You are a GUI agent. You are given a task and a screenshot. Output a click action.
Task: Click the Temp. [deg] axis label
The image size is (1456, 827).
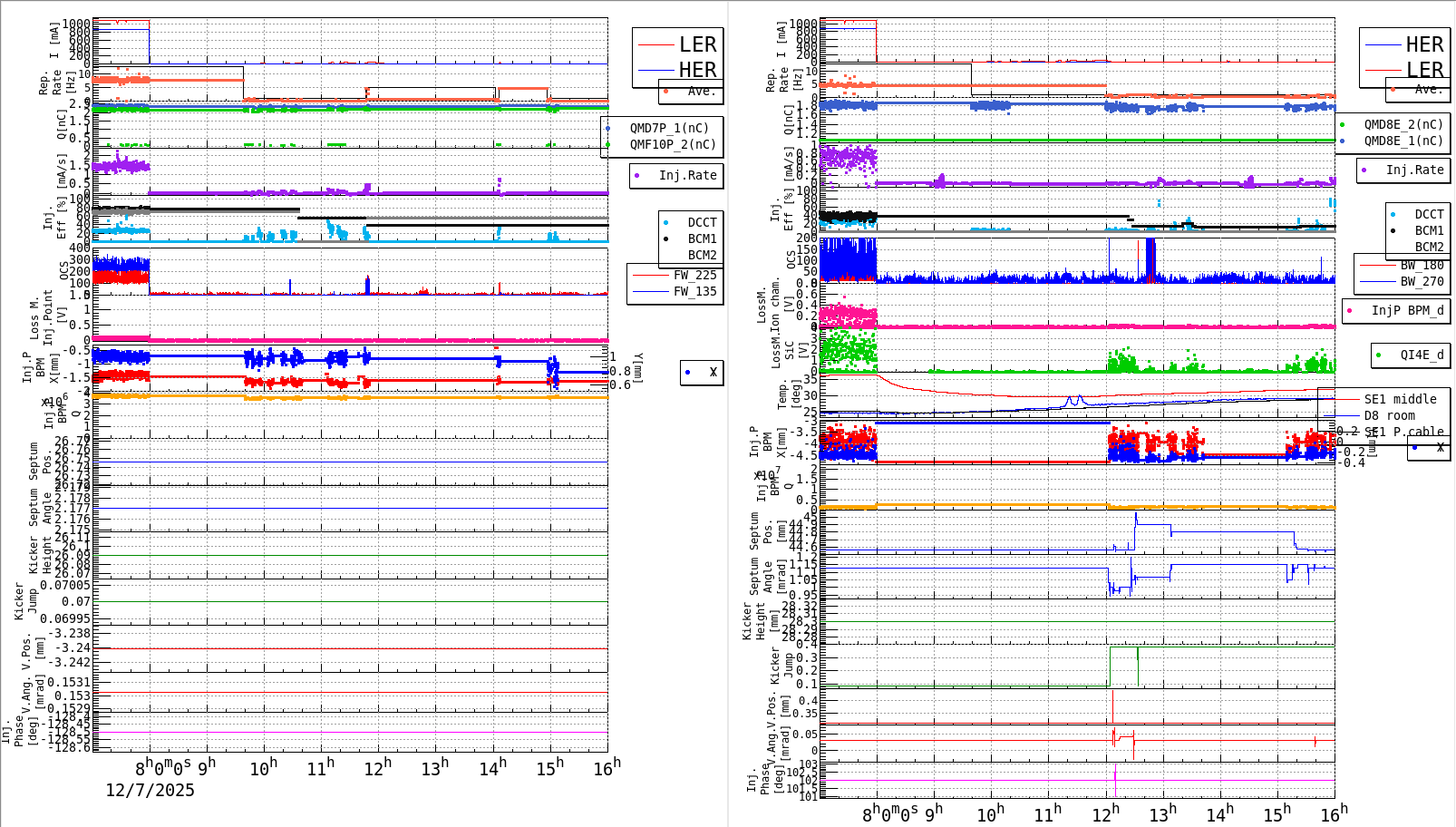[x=790, y=394]
